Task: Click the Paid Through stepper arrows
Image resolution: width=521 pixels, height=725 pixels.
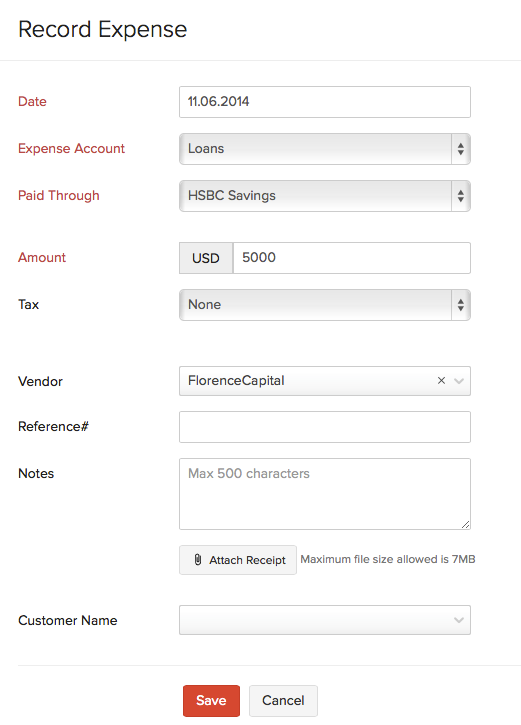Action: coord(461,196)
